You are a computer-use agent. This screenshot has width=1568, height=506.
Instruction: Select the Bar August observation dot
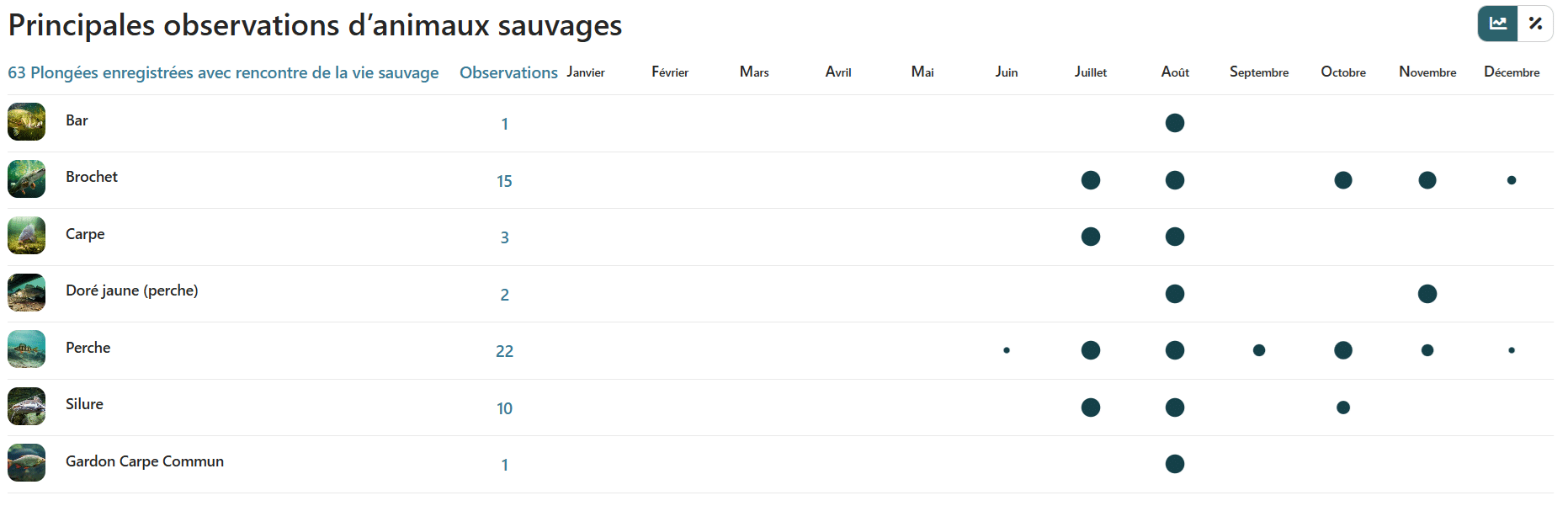[1175, 123]
